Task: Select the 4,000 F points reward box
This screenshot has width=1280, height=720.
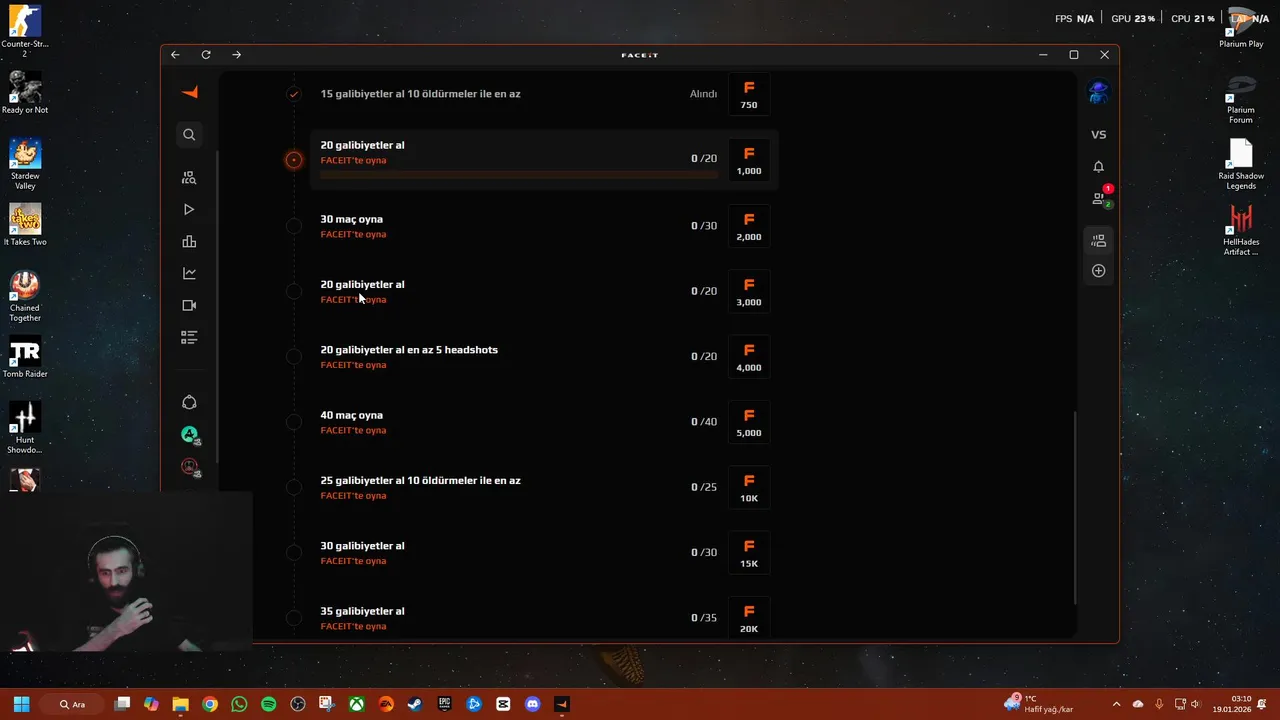Action: click(749, 357)
